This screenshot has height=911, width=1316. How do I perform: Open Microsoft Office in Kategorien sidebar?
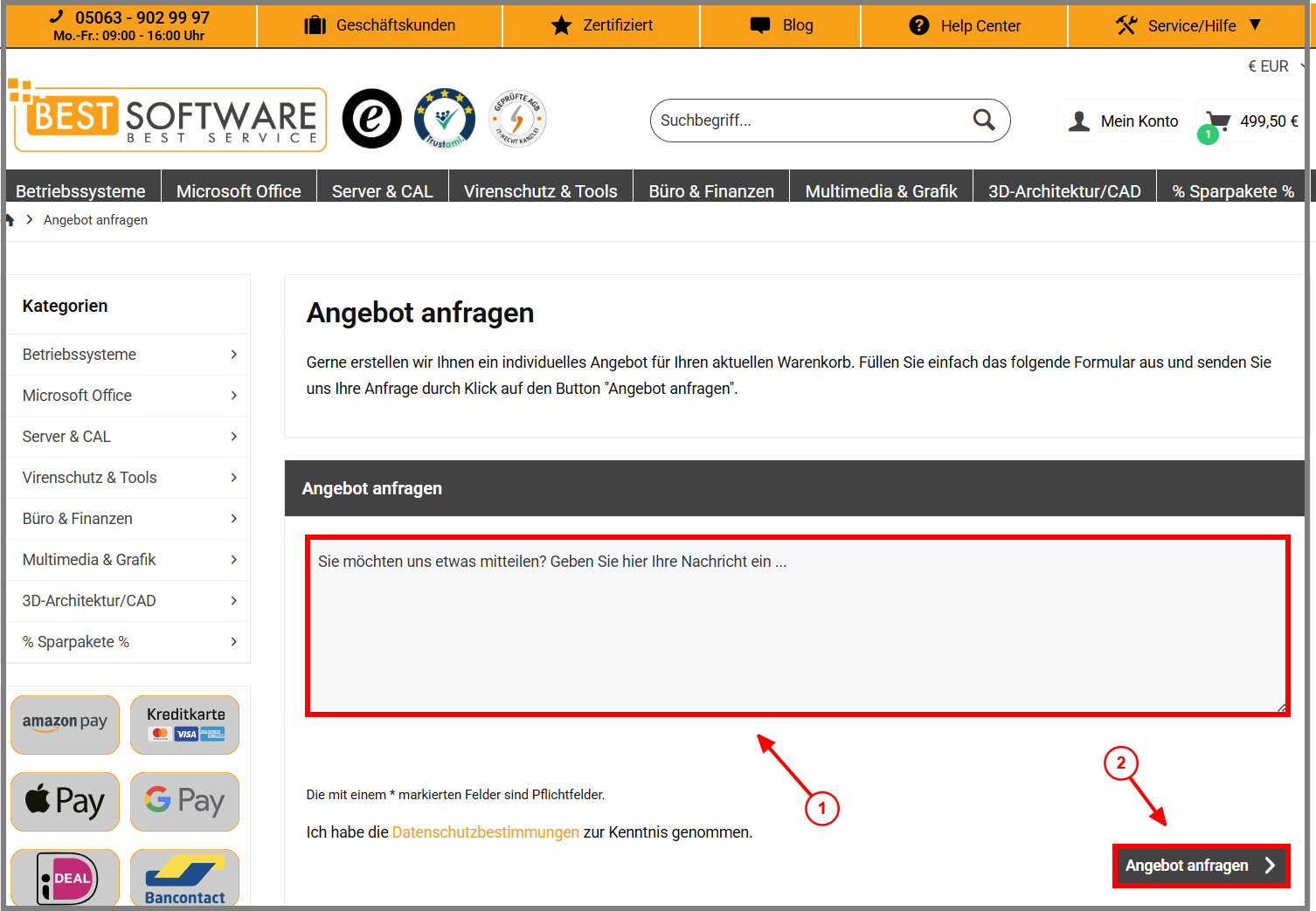128,395
